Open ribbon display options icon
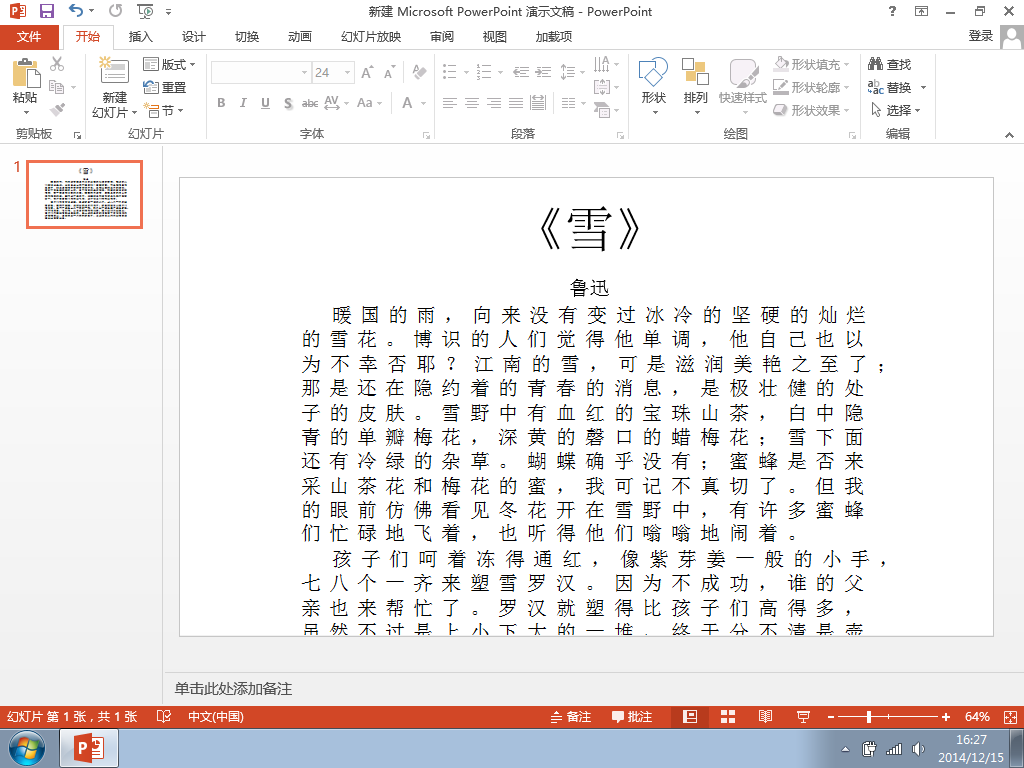Image resolution: width=1024 pixels, height=768 pixels. (x=921, y=11)
